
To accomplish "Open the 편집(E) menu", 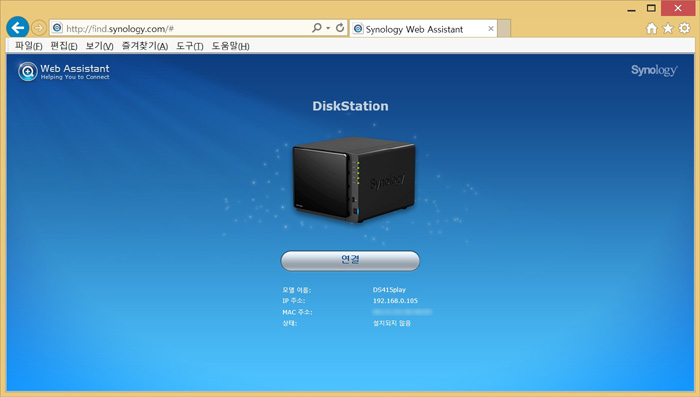I will (64, 46).
